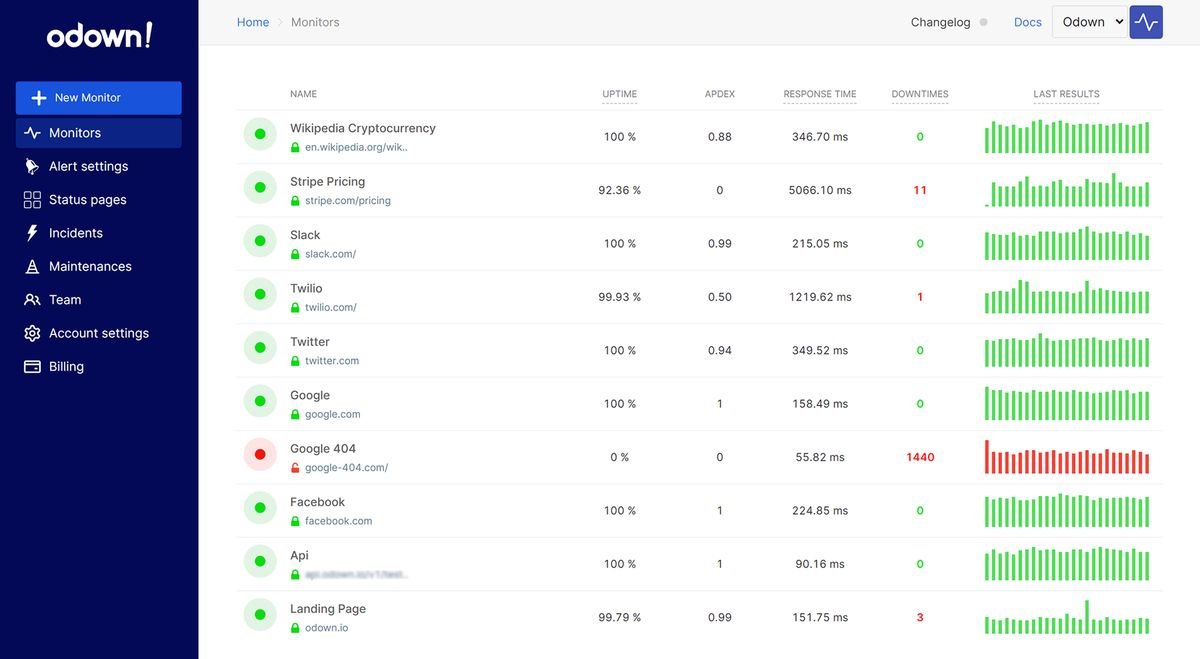
Task: Click the Downtimes column header
Action: (920, 94)
